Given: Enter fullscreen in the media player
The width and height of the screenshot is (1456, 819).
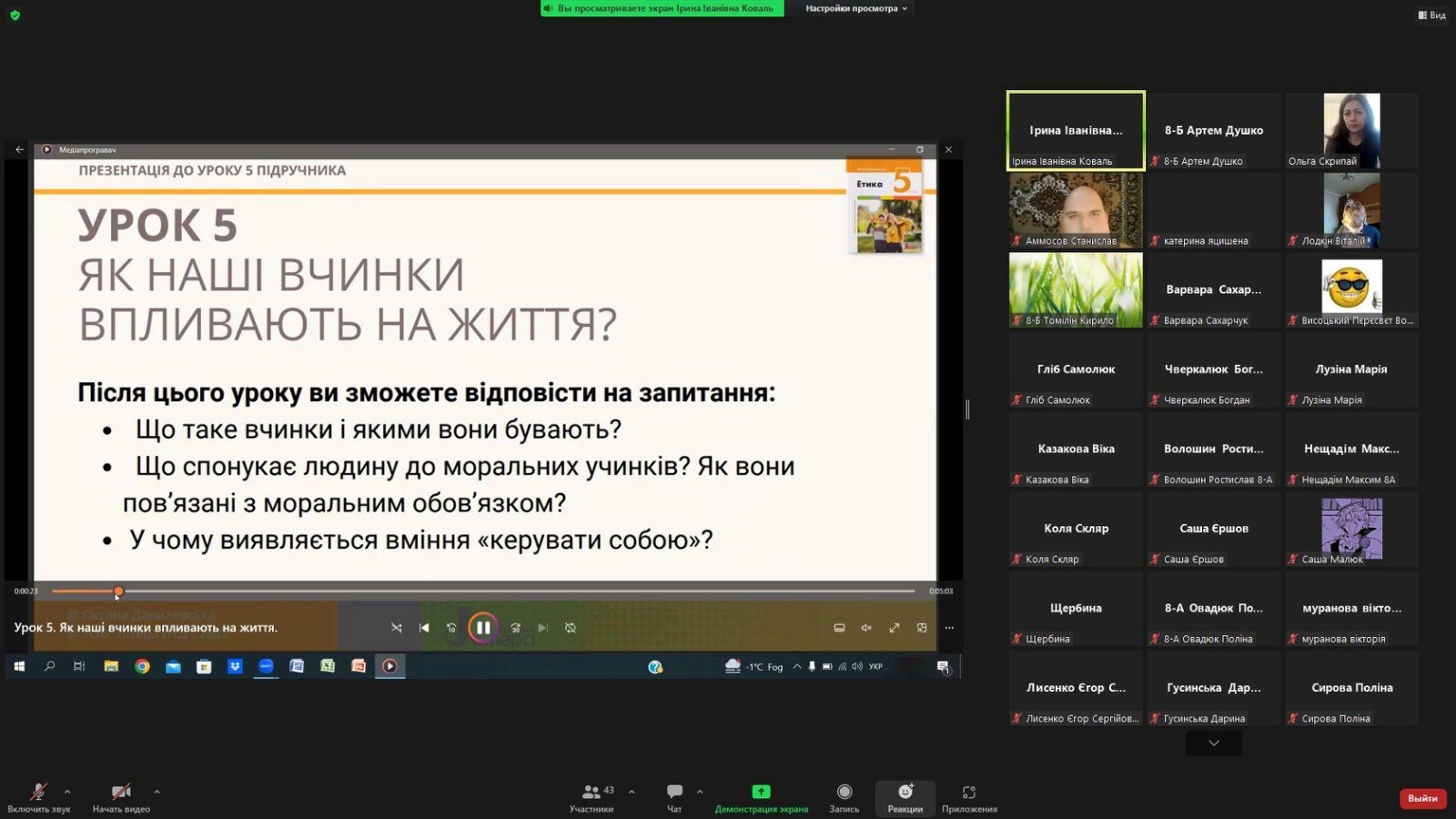Looking at the screenshot, I should [x=895, y=628].
